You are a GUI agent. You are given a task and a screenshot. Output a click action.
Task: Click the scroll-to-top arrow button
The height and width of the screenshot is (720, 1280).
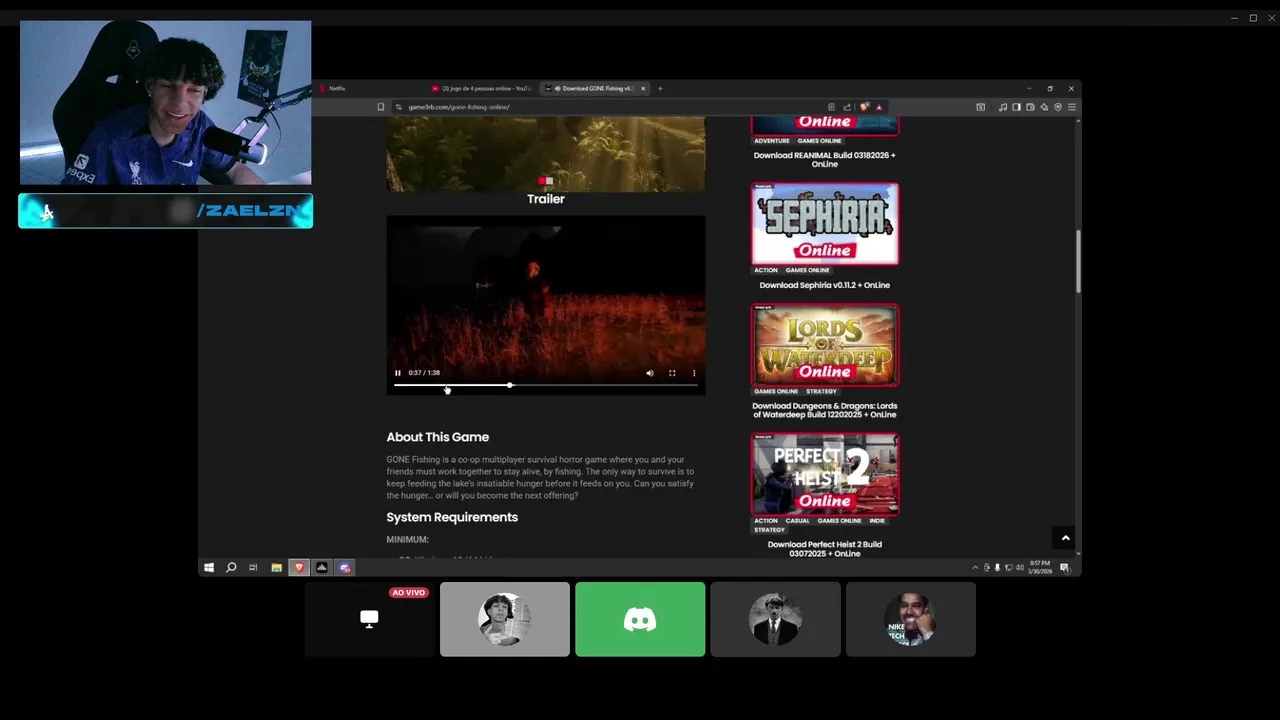1065,538
